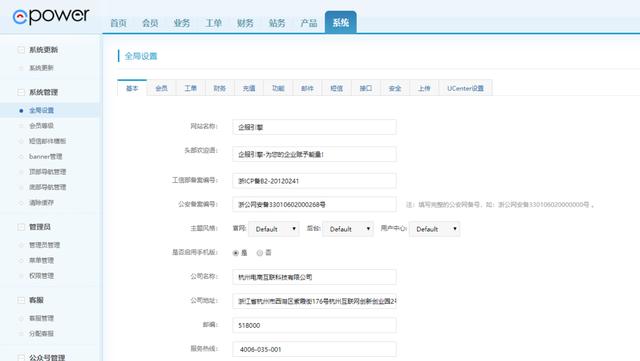
Task: Open 工单 in the top navigation bar
Action: coord(213,23)
